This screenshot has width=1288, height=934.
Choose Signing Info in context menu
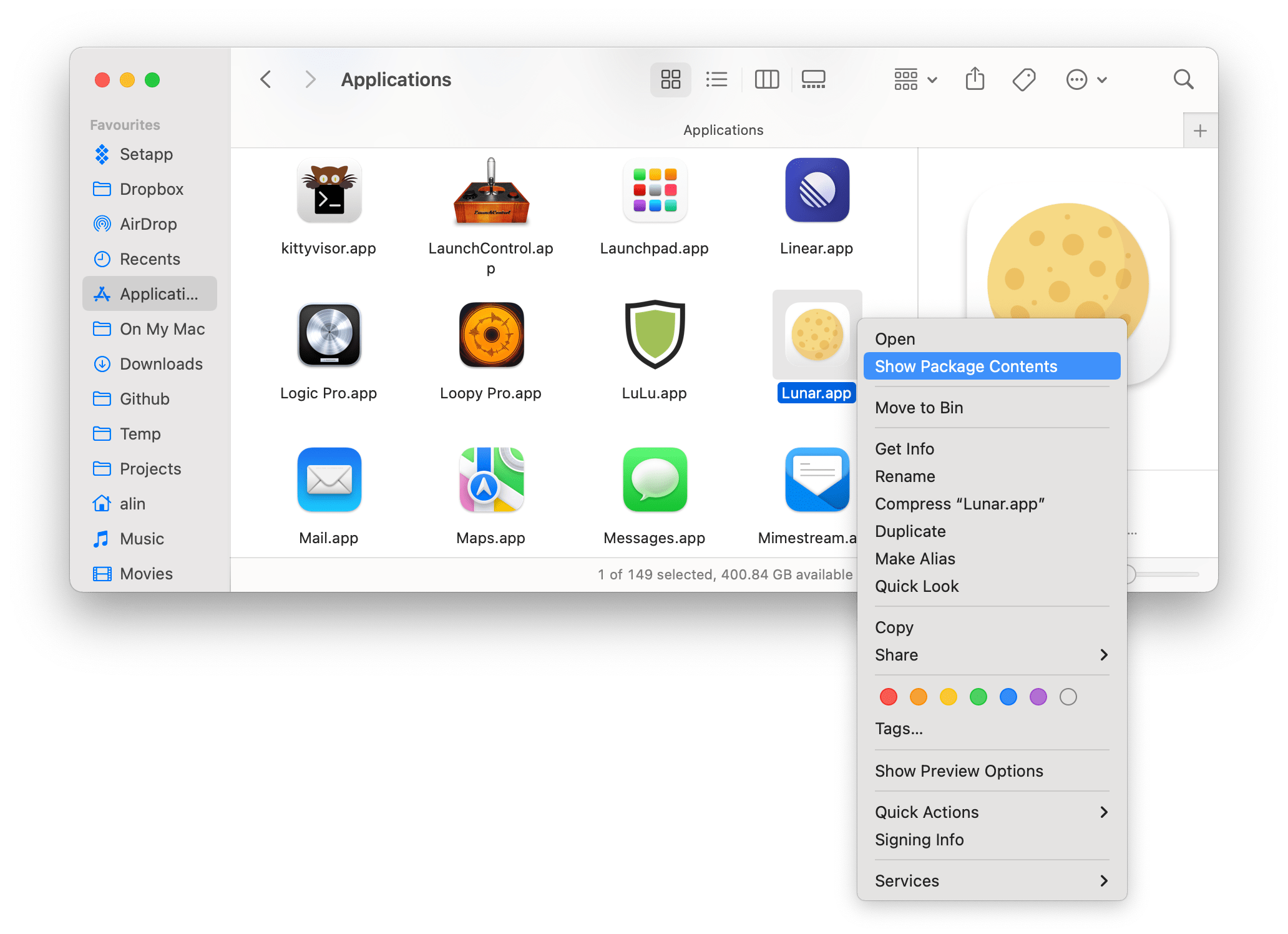[x=992, y=840]
